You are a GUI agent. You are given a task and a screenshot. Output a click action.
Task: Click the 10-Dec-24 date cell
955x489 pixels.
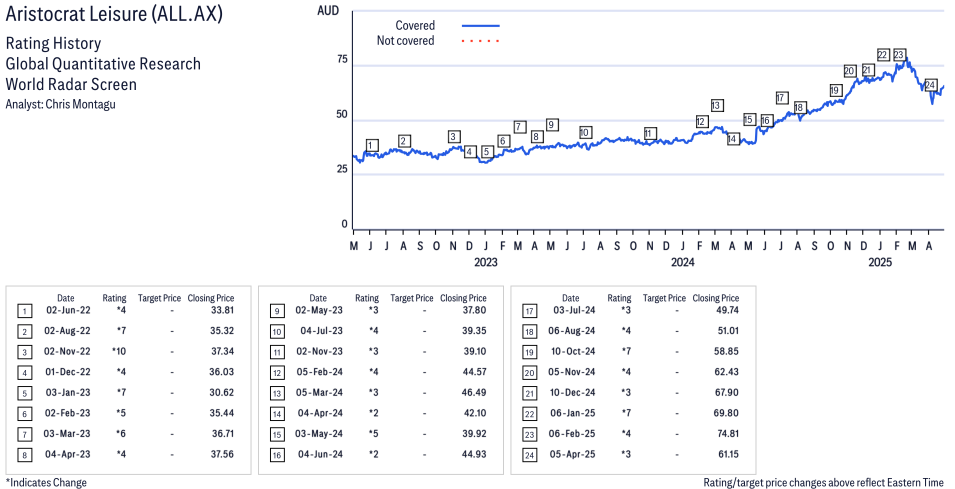pyautogui.click(x=573, y=393)
